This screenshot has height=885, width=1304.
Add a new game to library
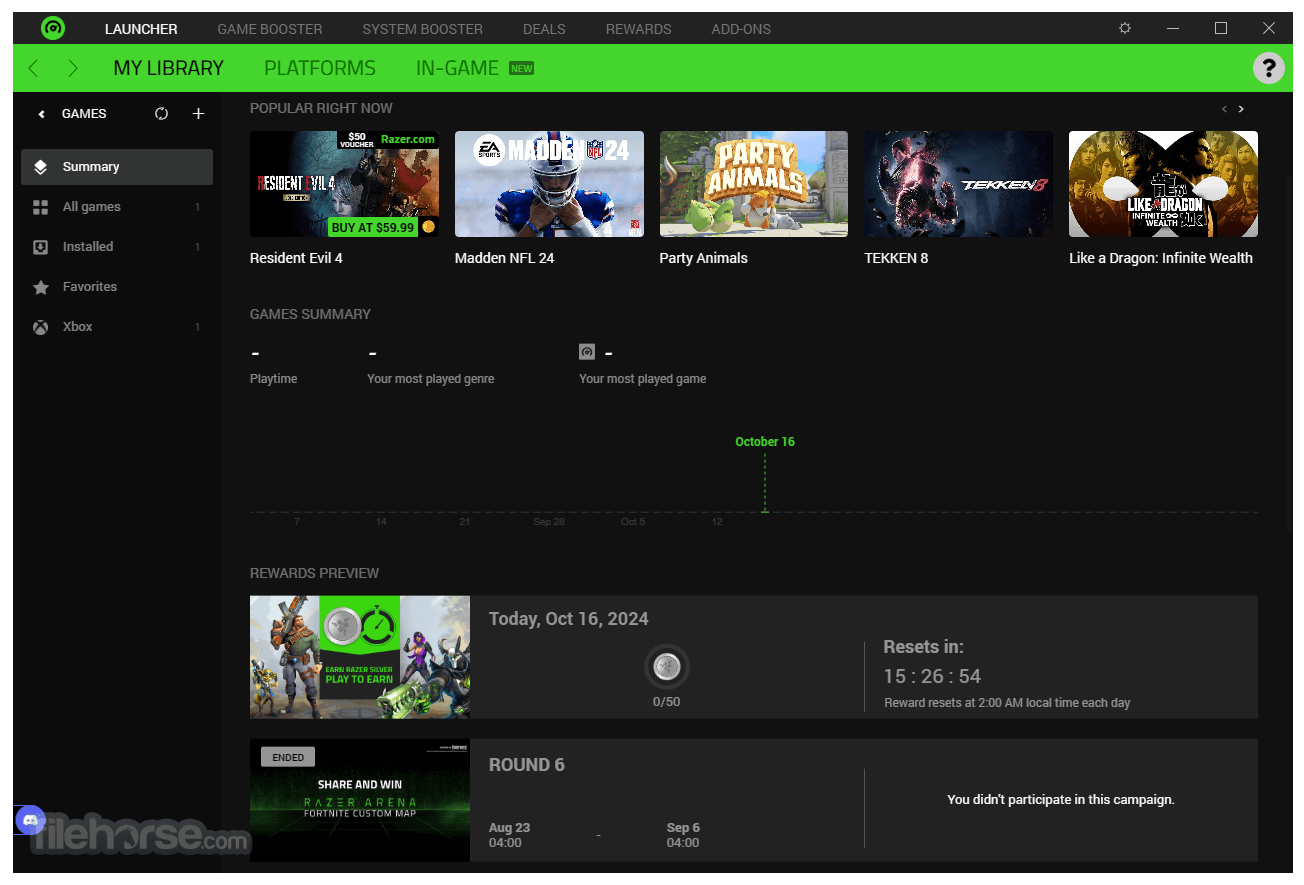198,113
